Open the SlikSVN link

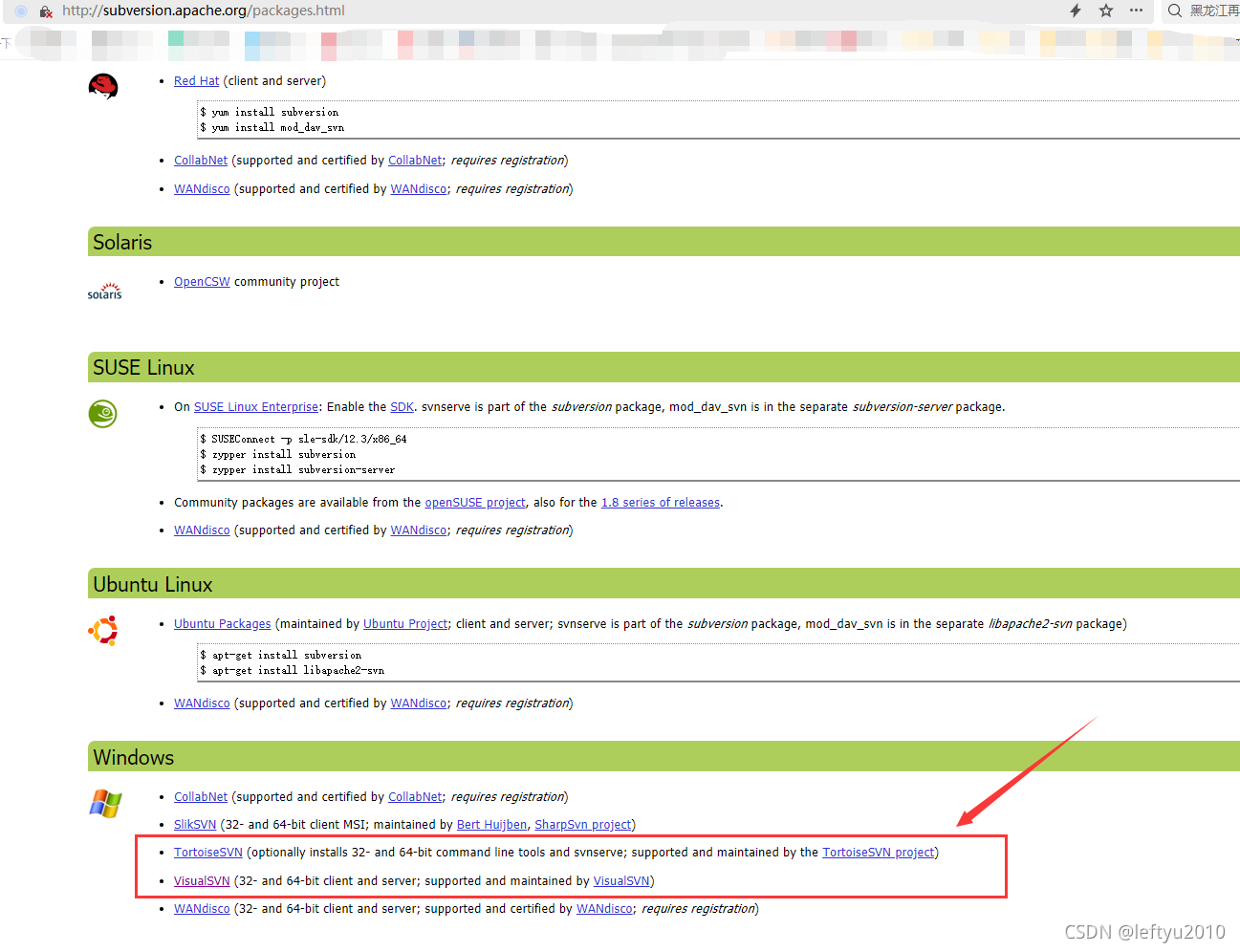pyautogui.click(x=195, y=825)
